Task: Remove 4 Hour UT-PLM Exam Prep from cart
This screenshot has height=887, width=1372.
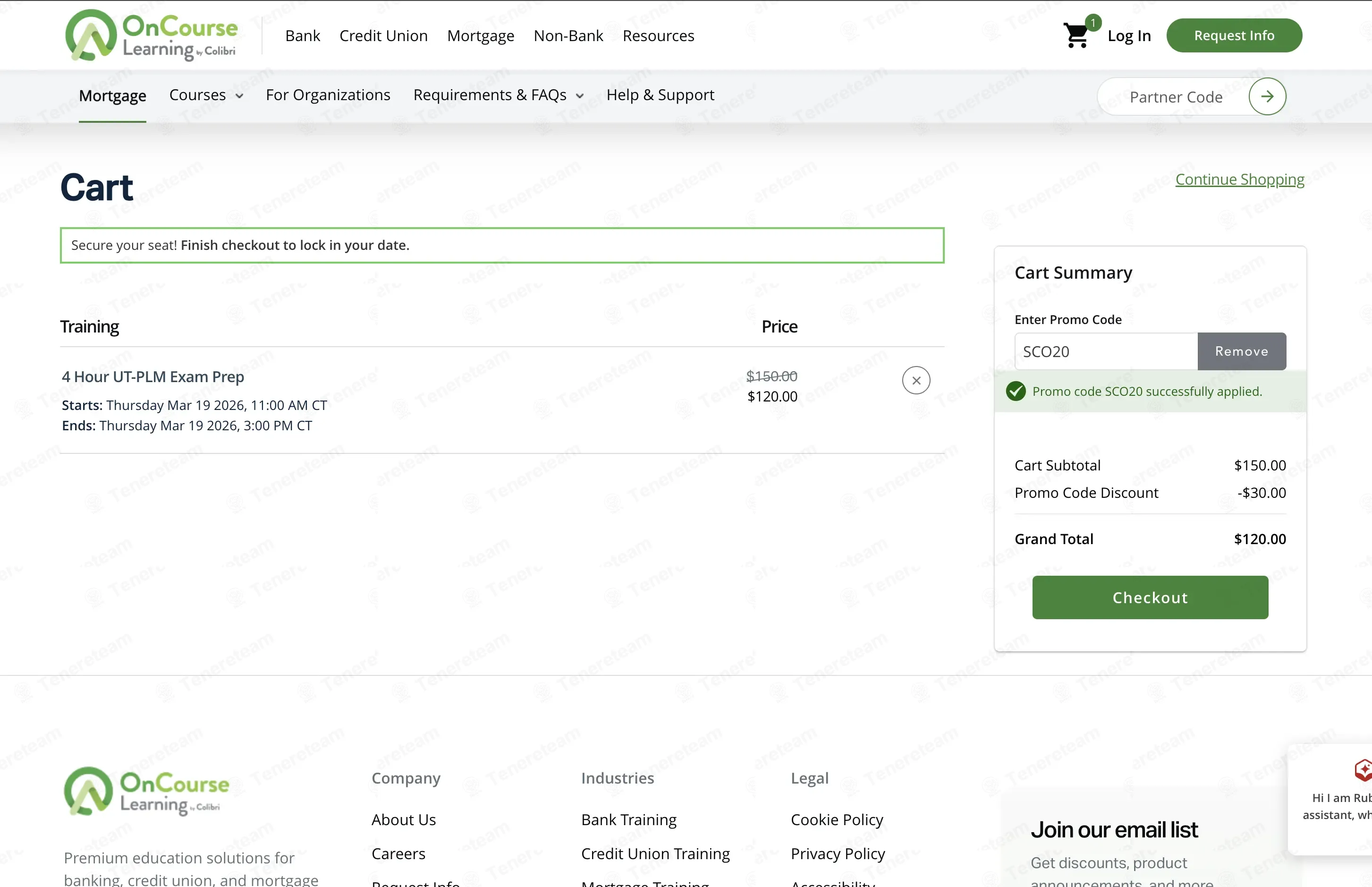Action: (916, 380)
